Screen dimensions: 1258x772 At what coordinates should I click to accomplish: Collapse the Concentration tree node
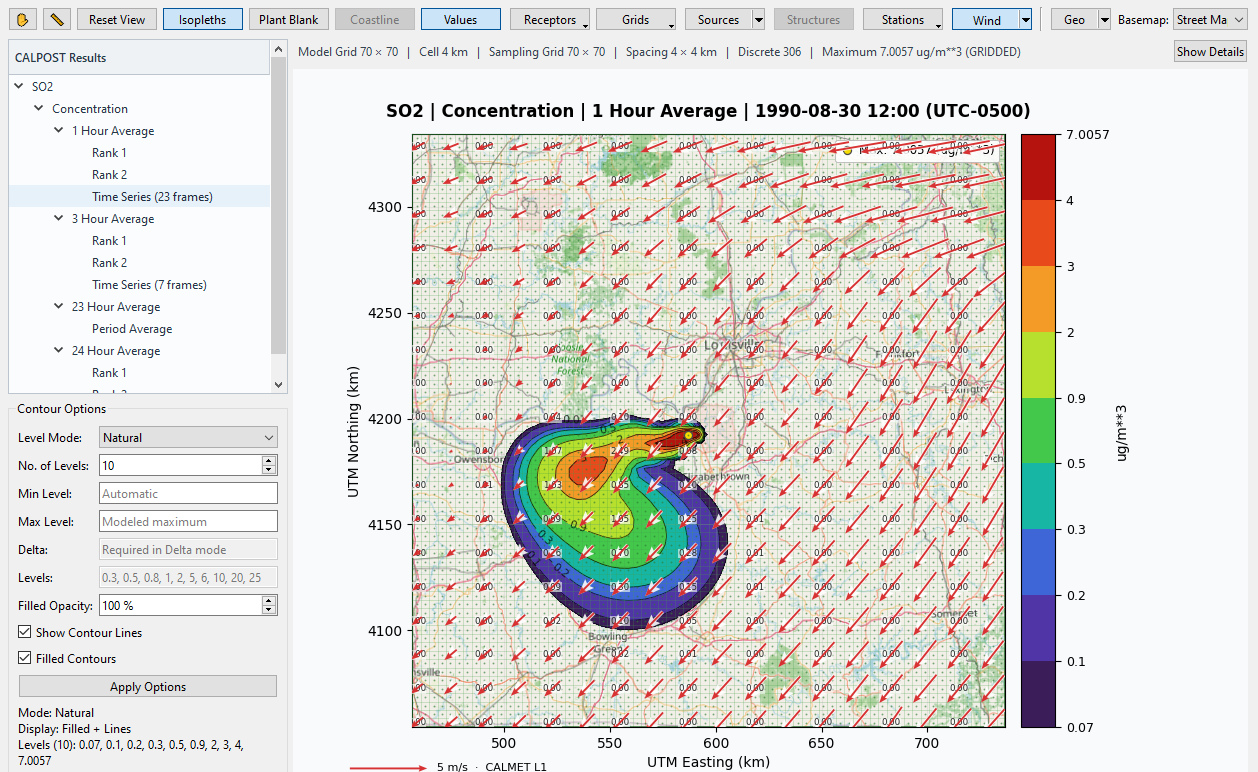coord(39,109)
